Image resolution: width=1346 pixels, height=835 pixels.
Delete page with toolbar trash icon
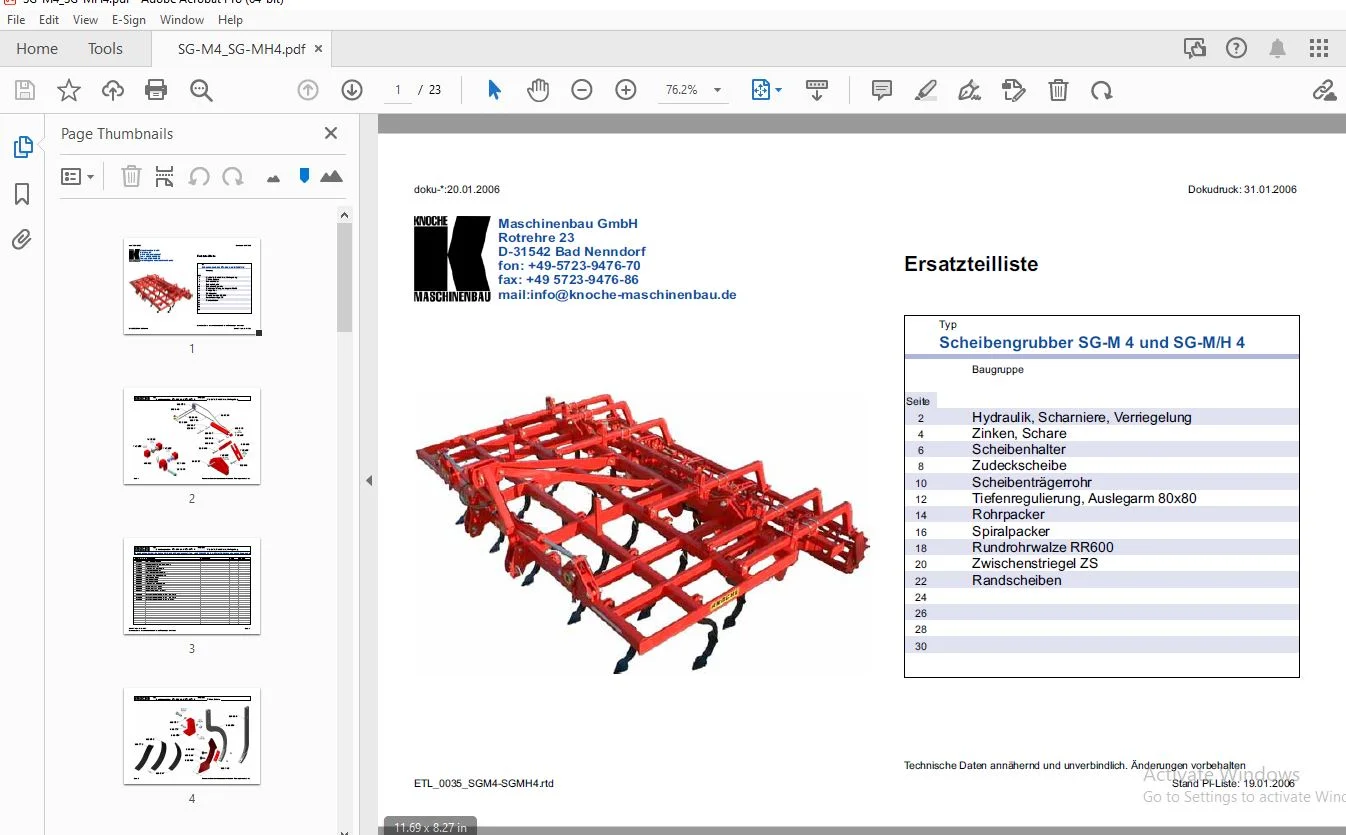pos(1058,91)
